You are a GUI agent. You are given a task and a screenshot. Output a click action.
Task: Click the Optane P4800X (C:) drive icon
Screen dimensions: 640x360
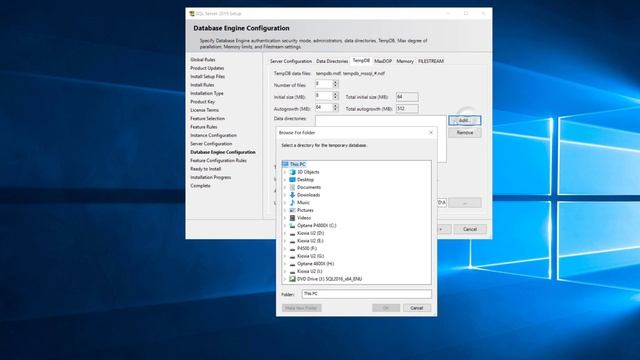coord(292,225)
